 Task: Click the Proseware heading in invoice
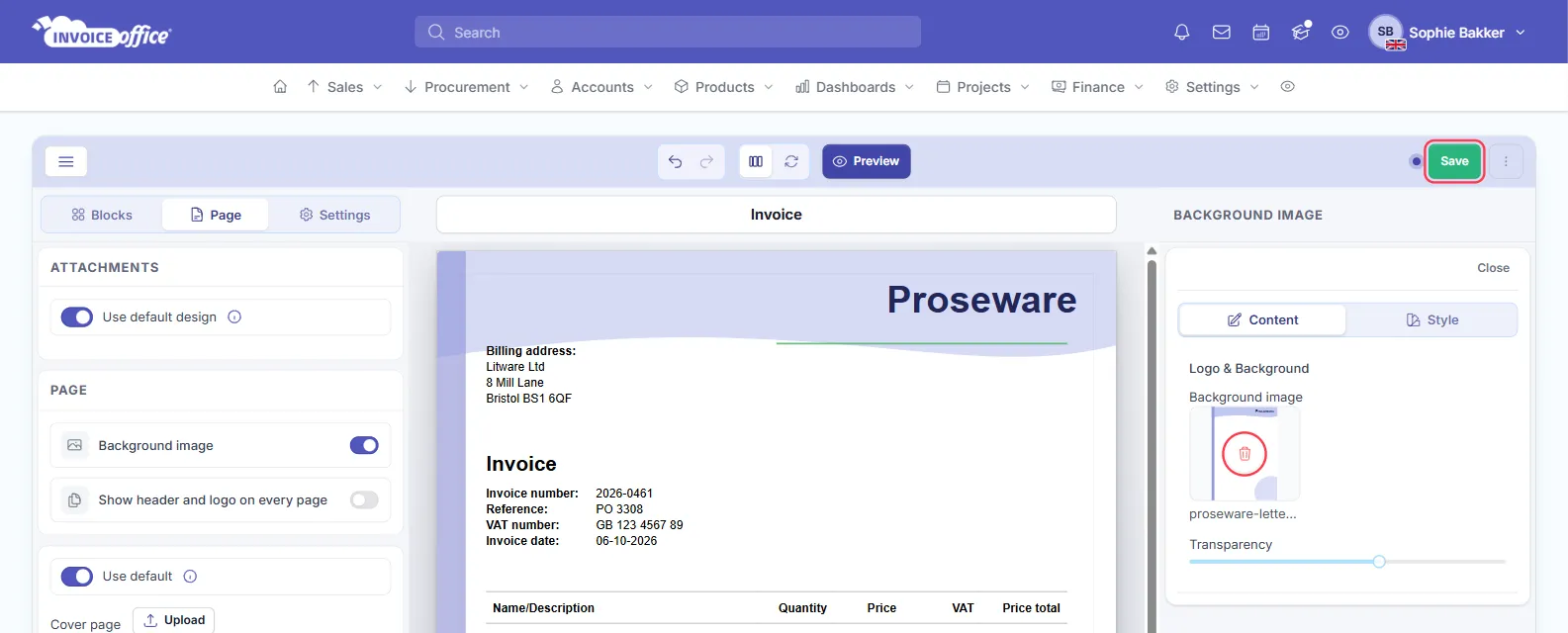point(981,300)
